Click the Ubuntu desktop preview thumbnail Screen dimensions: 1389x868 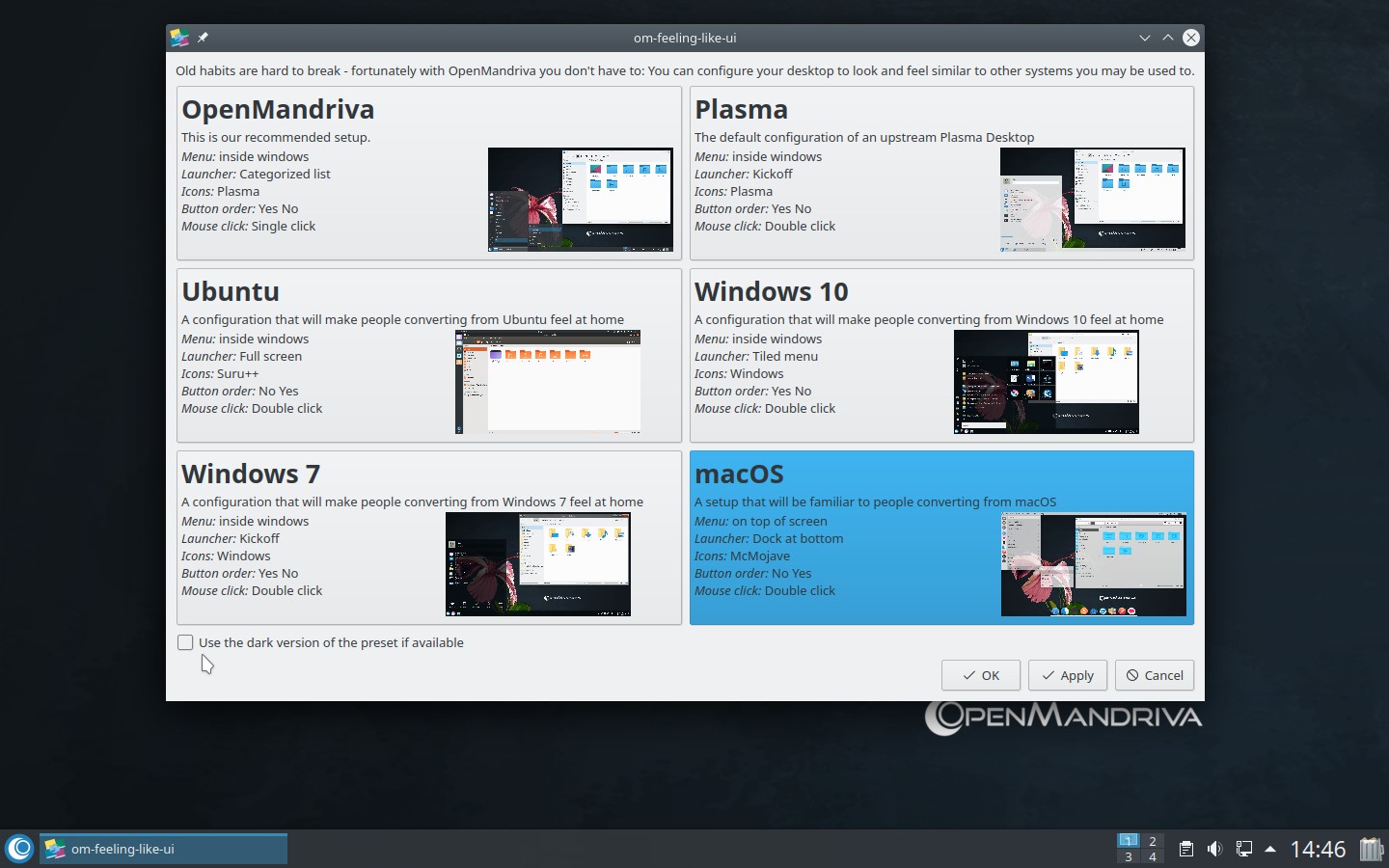(x=548, y=382)
